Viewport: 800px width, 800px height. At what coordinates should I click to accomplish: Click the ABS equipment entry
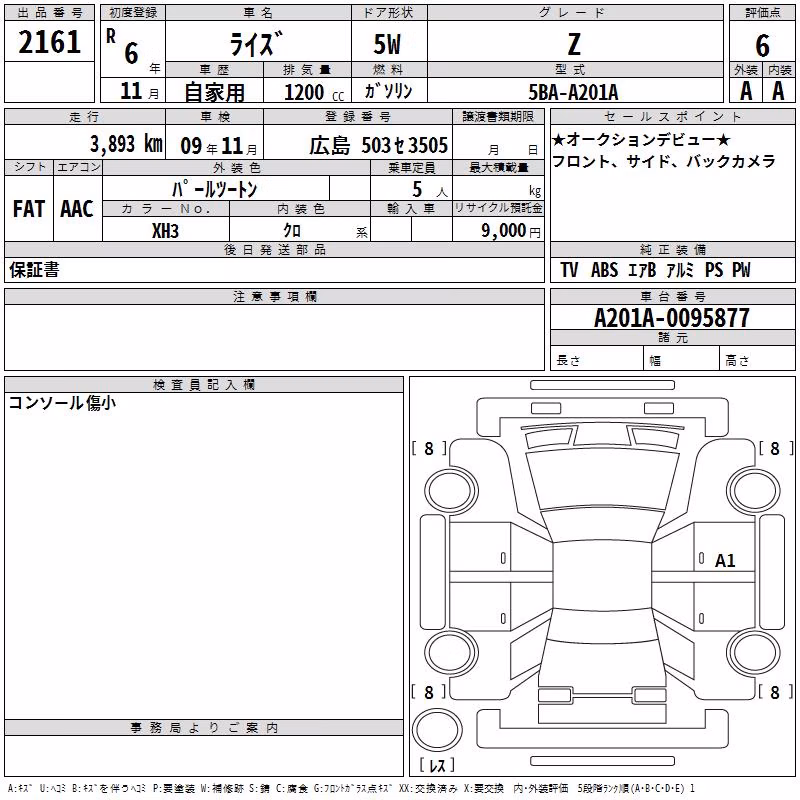click(x=605, y=269)
